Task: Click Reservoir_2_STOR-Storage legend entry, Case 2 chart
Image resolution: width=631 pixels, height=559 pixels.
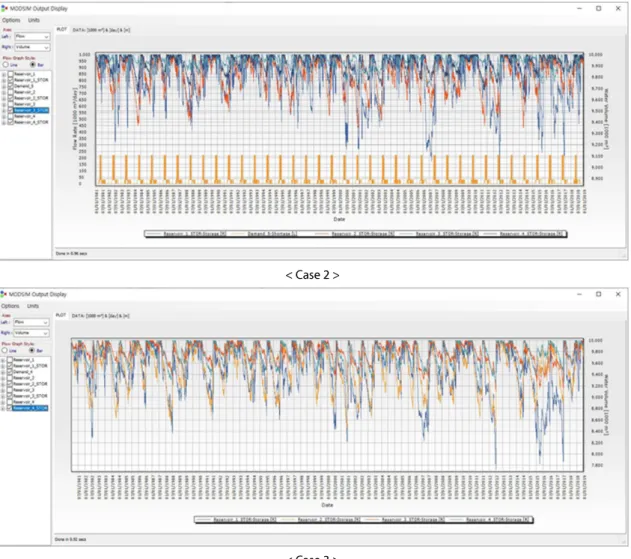Action: pyautogui.click(x=355, y=234)
